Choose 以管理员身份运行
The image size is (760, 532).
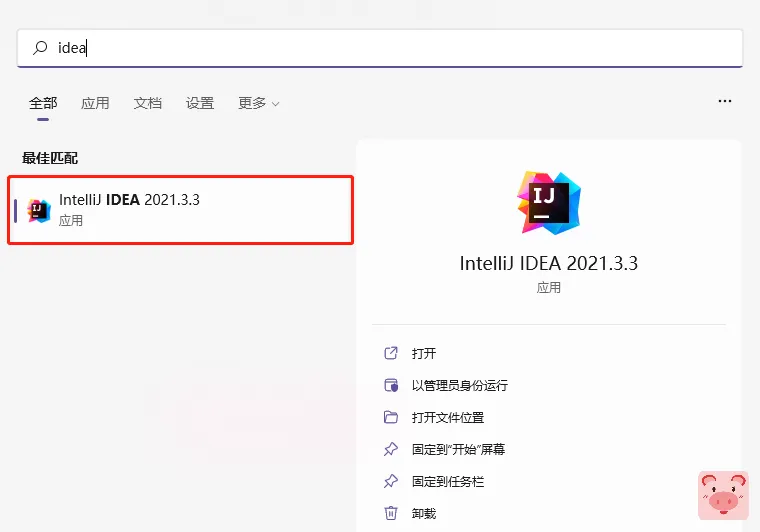[459, 385]
